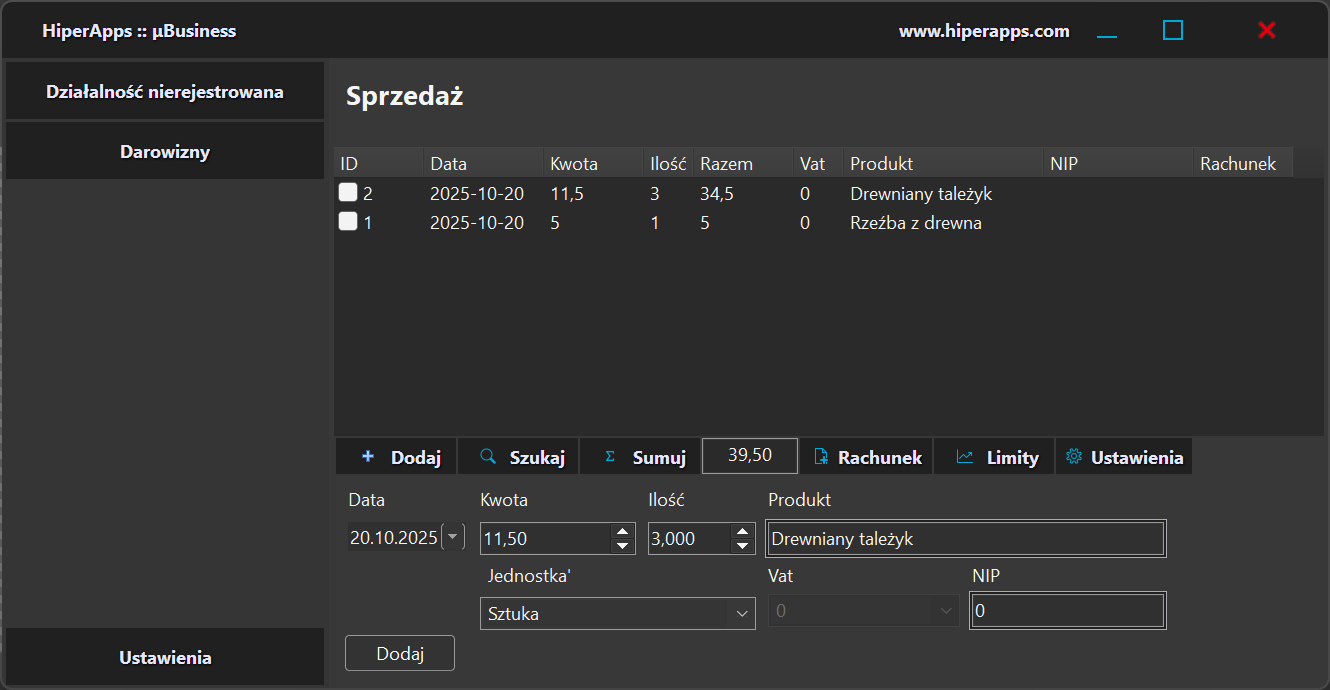Click the Limity chart icon
This screenshot has height=690, width=1330.
(x=965, y=457)
